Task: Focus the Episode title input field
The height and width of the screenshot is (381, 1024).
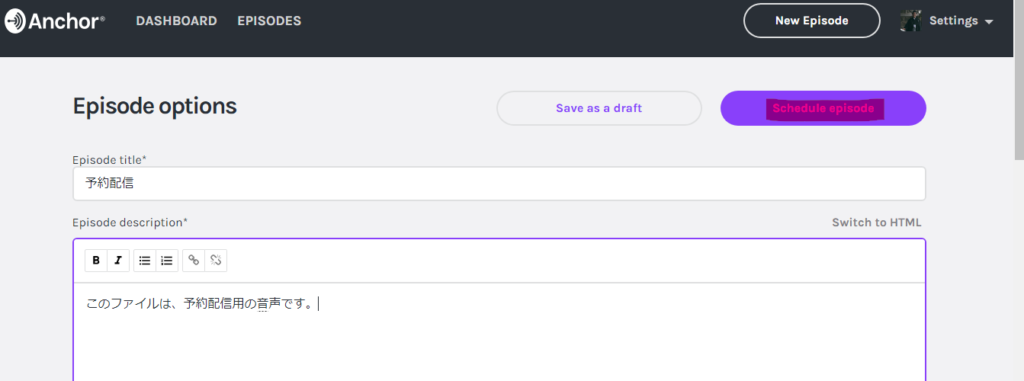Action: [499, 184]
